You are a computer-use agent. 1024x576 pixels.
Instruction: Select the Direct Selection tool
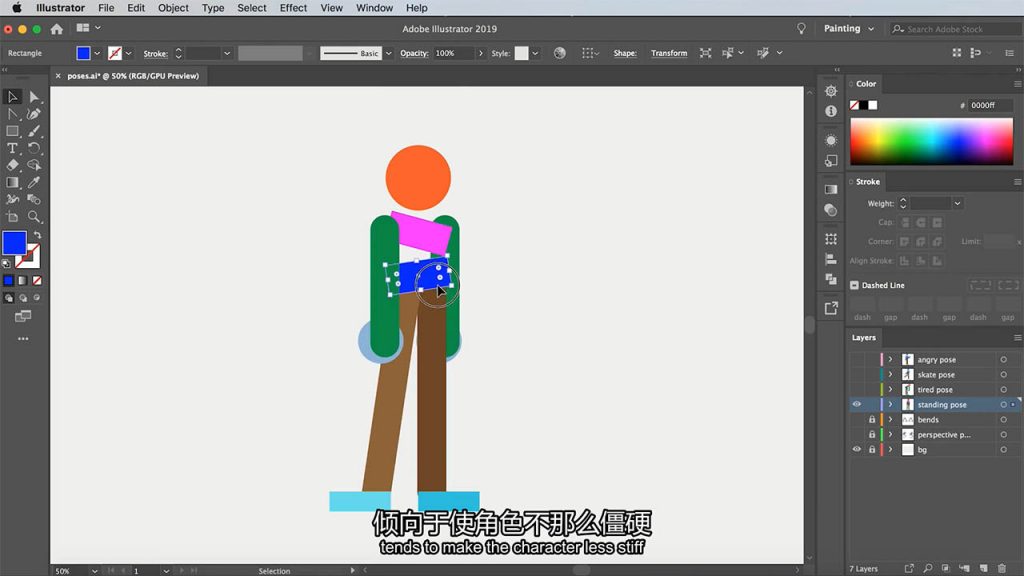pos(34,97)
